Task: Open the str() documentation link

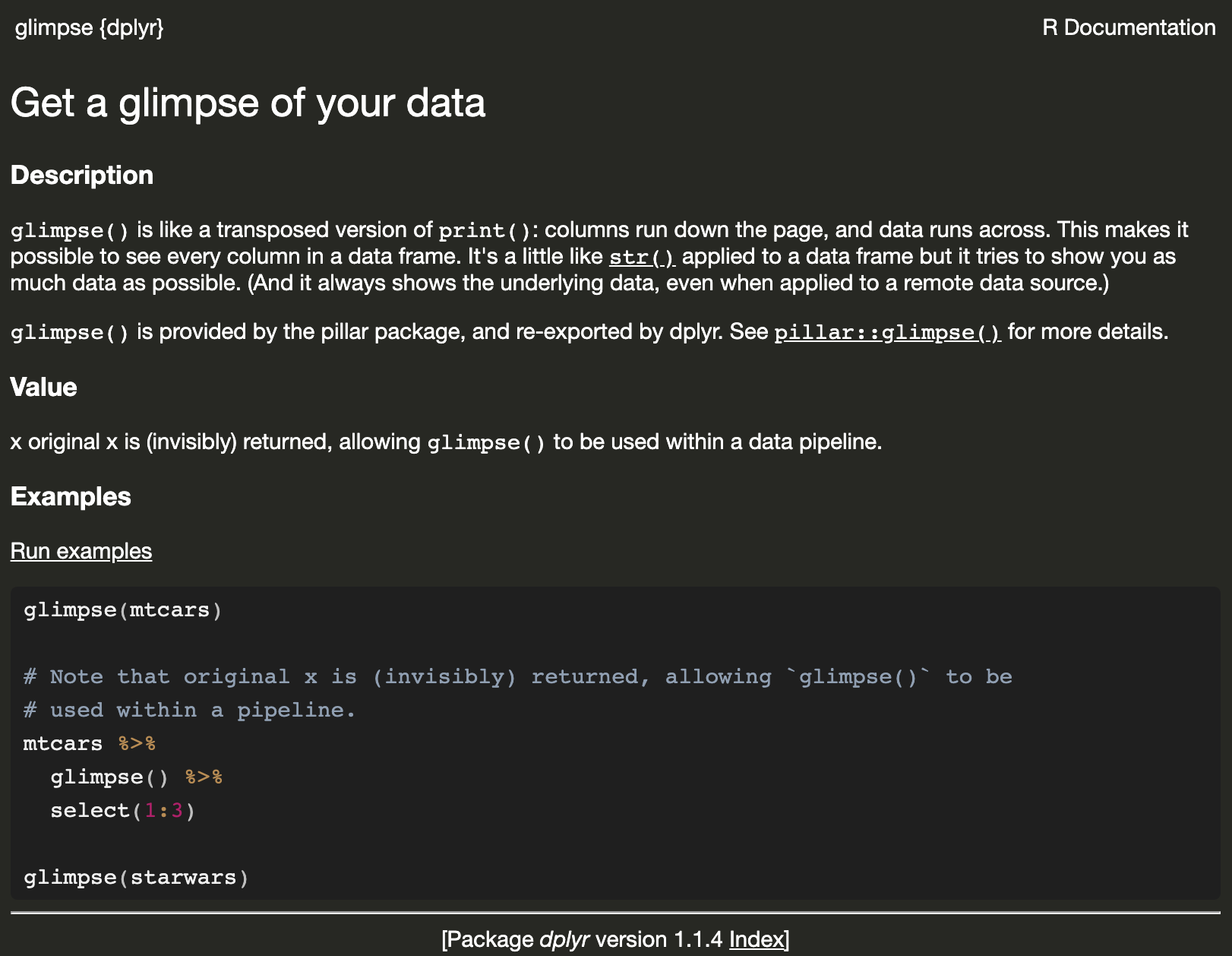Action: click(x=642, y=257)
